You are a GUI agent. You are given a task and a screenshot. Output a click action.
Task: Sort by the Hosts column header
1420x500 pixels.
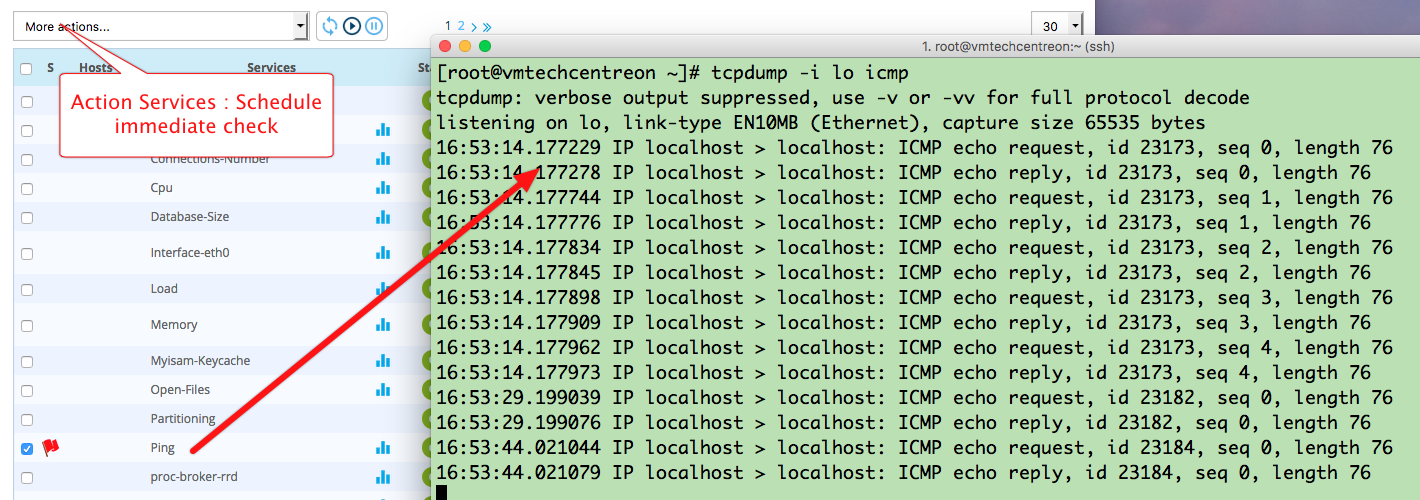96,68
